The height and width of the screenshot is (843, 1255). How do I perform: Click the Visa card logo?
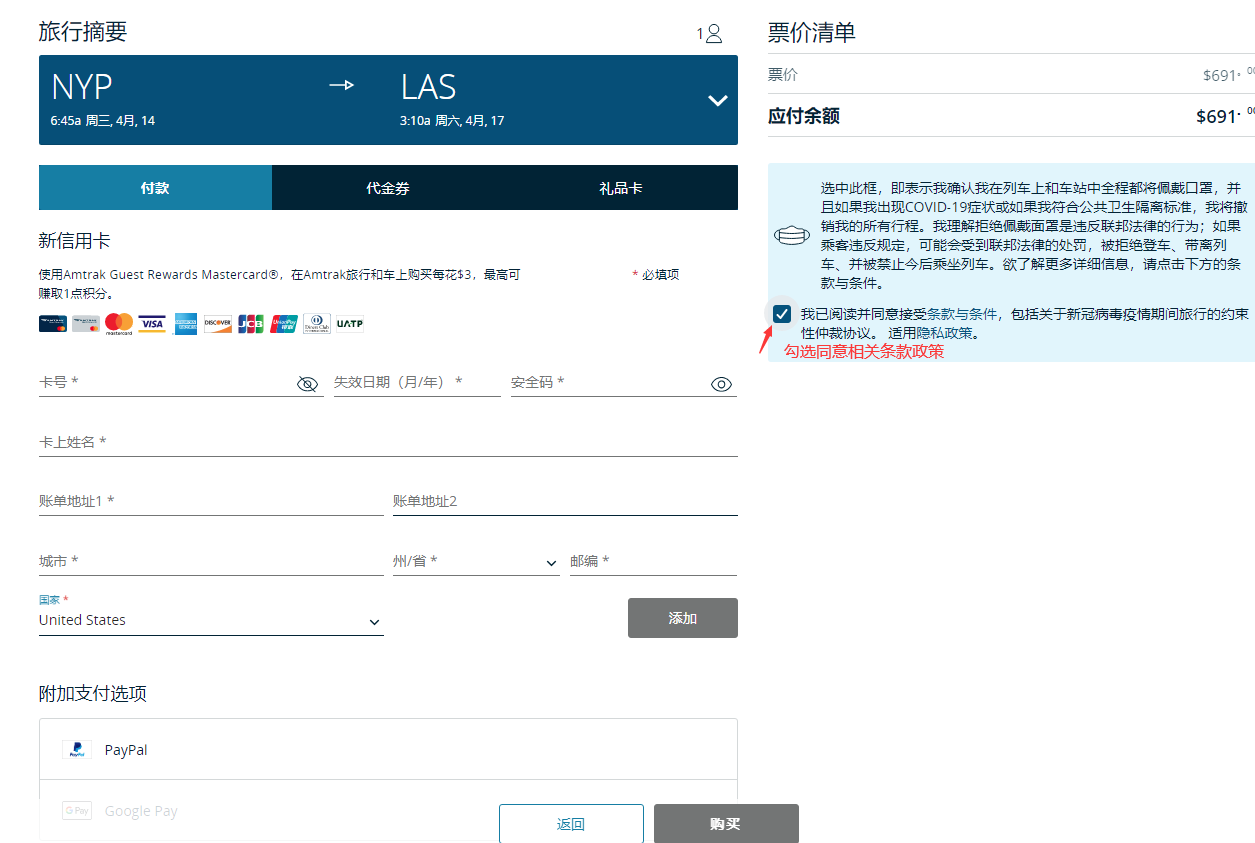[152, 323]
